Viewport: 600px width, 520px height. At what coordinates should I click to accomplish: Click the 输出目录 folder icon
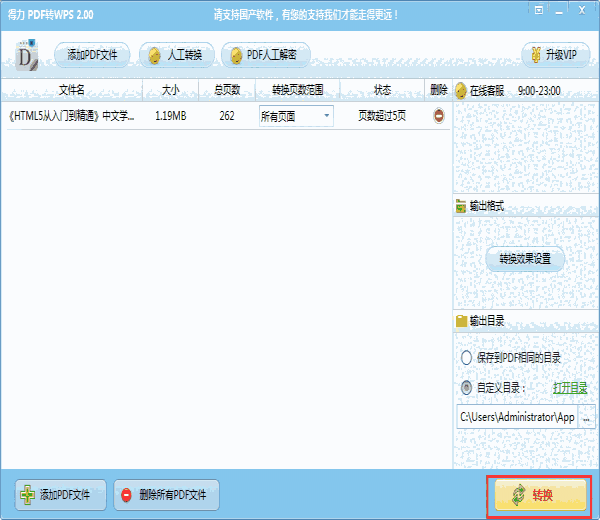(x=461, y=321)
